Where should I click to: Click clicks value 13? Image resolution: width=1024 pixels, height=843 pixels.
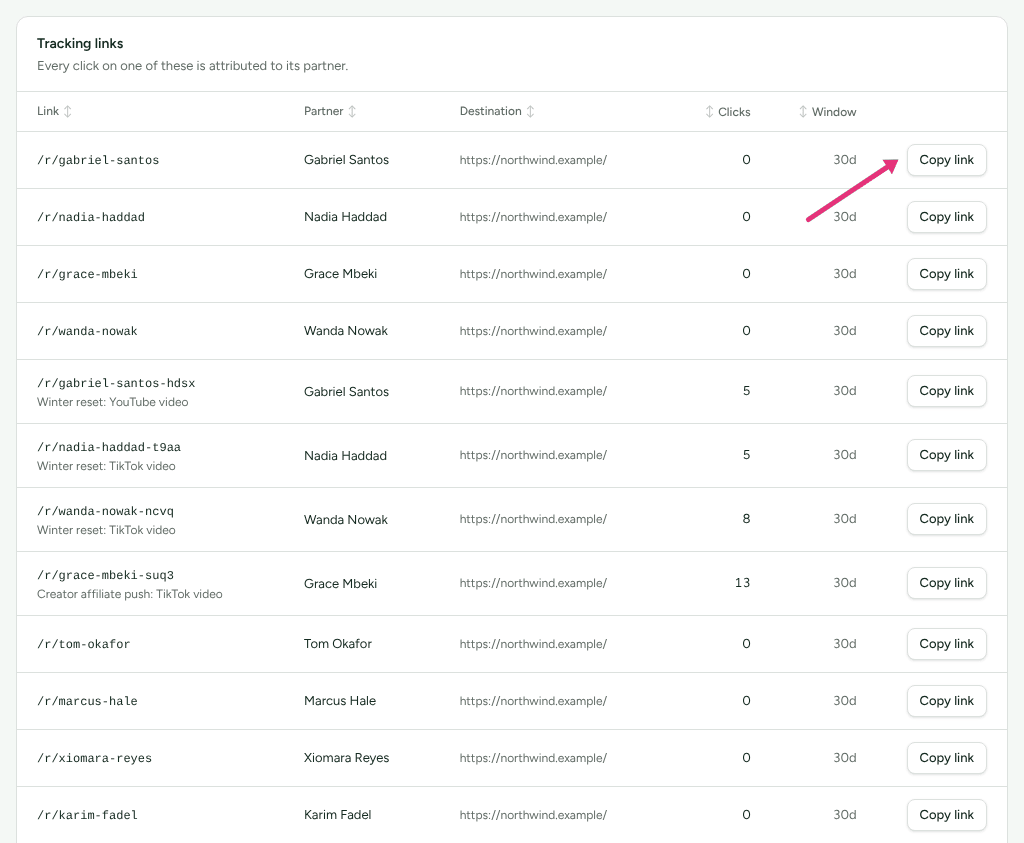coord(742,583)
